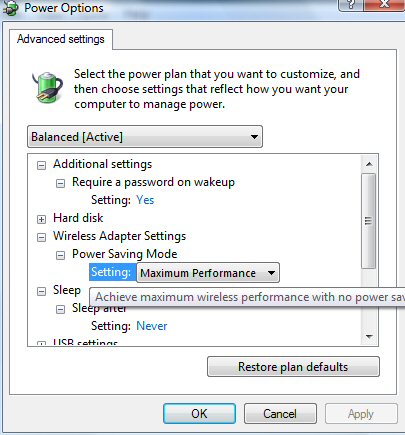This screenshot has height=435, width=405.
Task: Click the Never sleep setting value
Action: point(152,326)
